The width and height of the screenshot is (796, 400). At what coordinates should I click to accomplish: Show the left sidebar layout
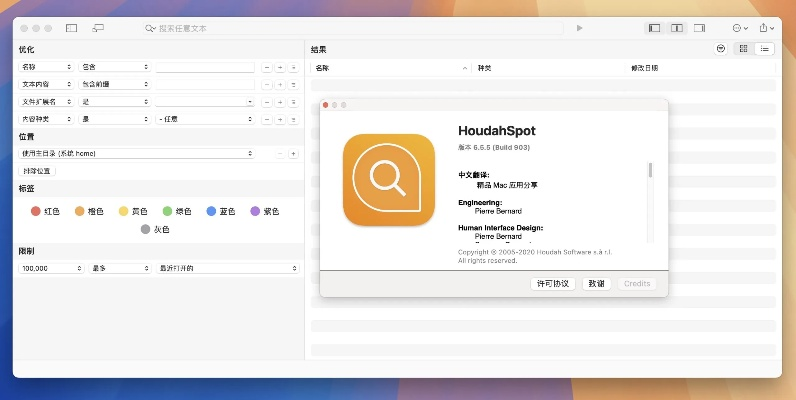pyautogui.click(x=655, y=28)
